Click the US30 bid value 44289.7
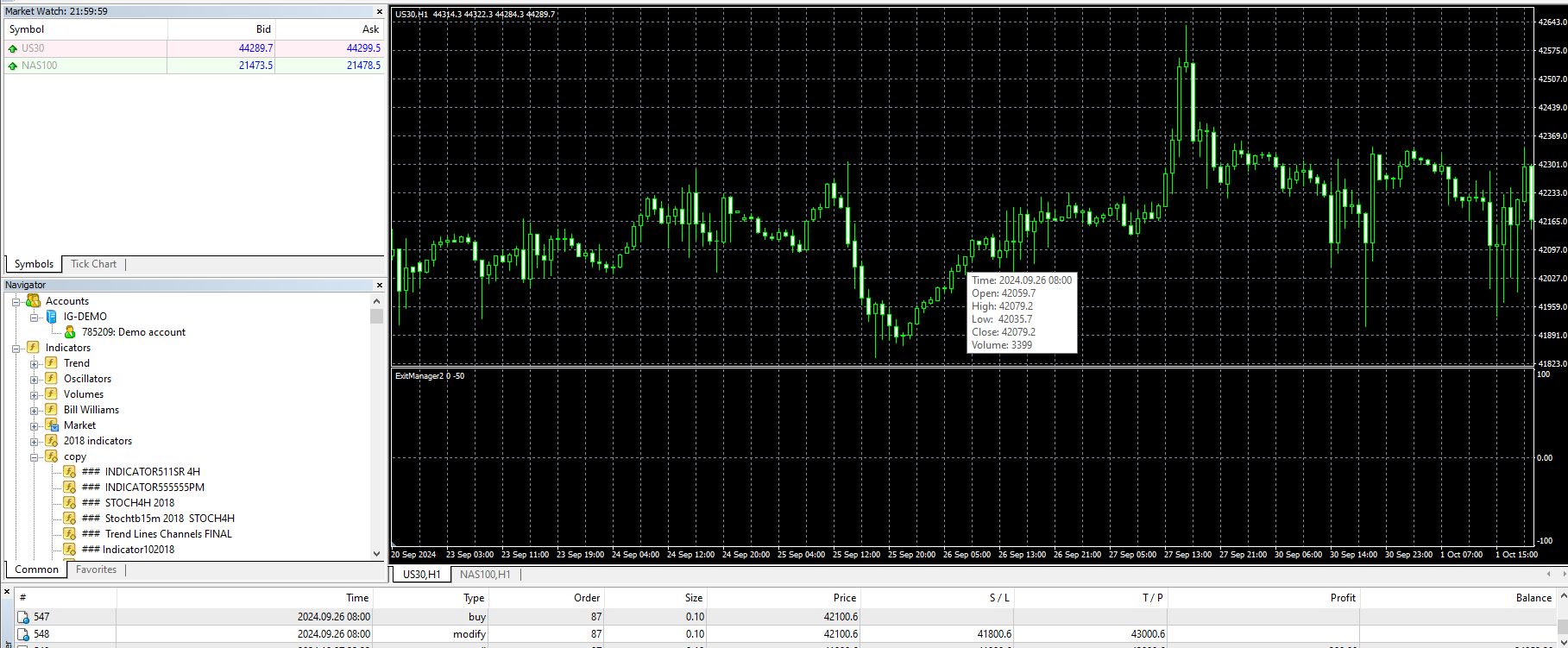1568x648 pixels. (255, 48)
